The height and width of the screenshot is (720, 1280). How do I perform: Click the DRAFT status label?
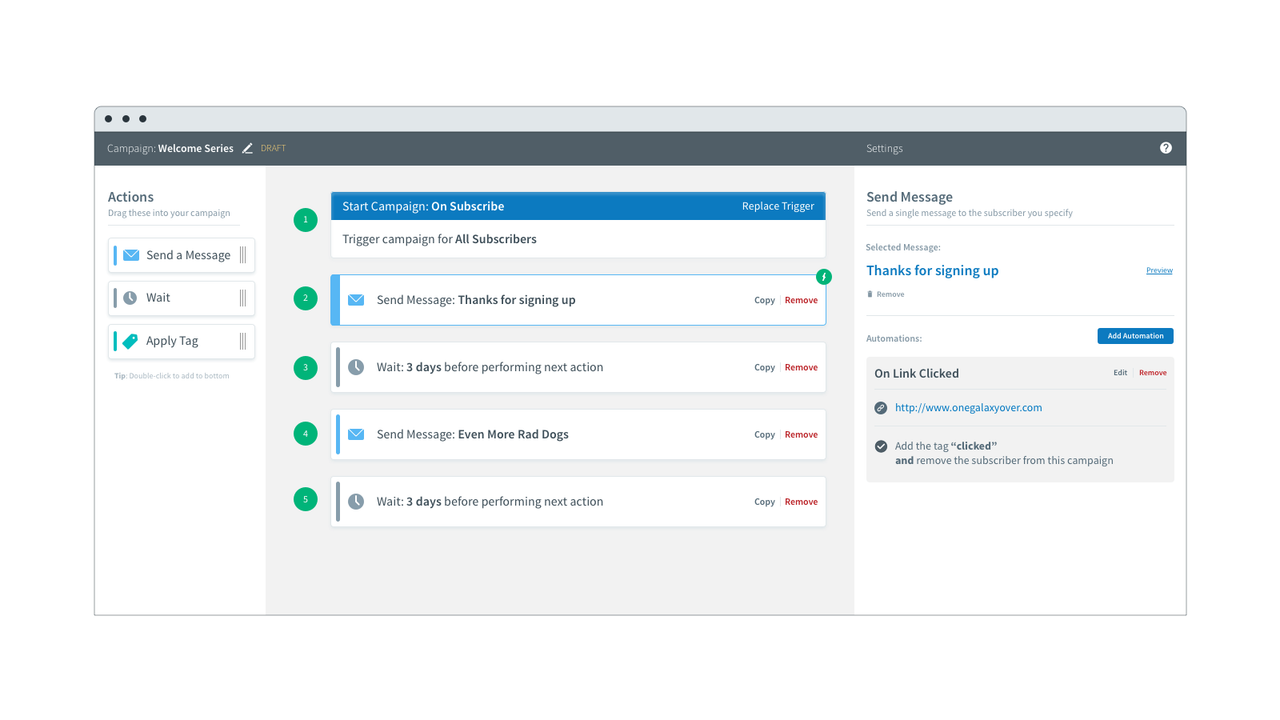click(272, 148)
